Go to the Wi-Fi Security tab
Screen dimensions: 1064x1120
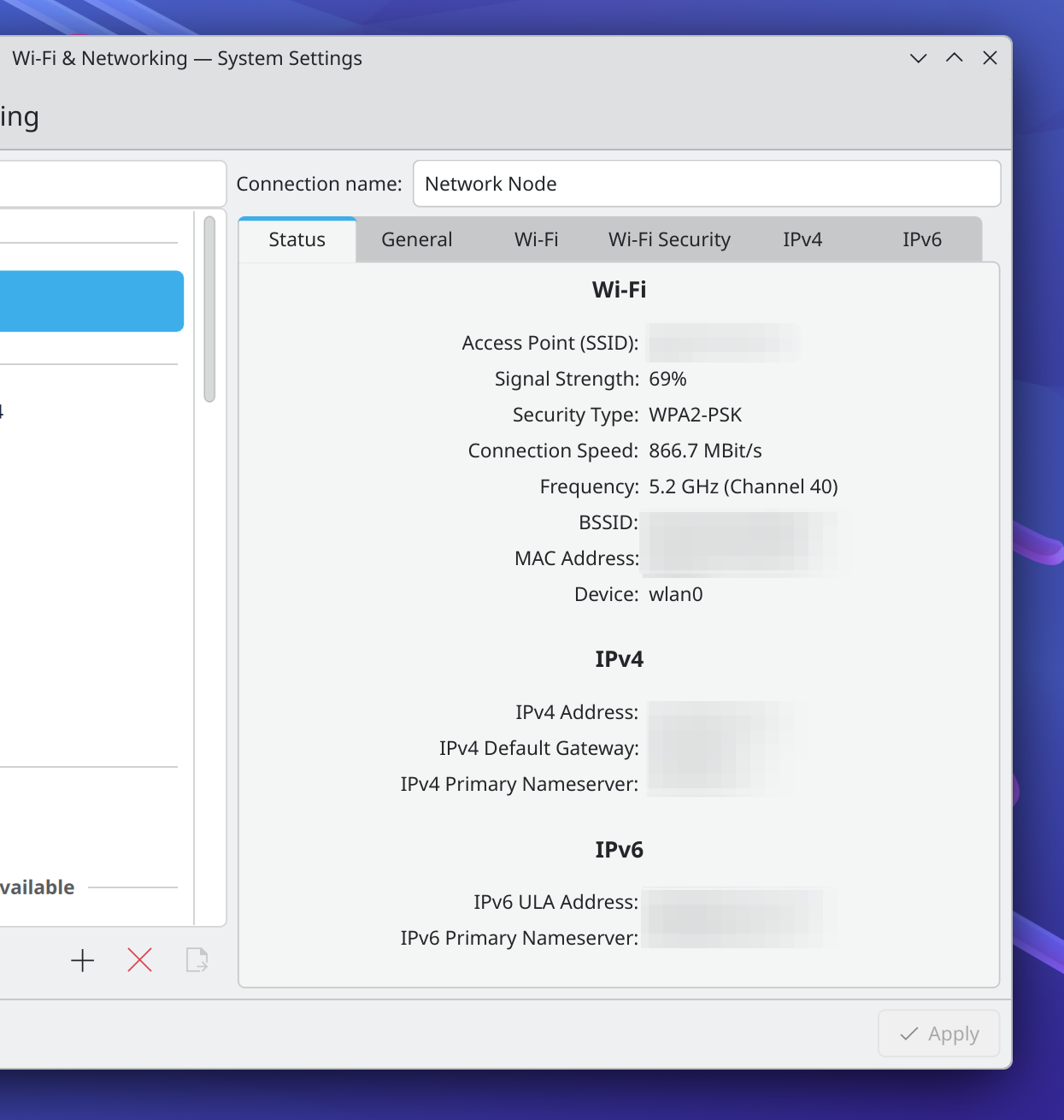(669, 240)
